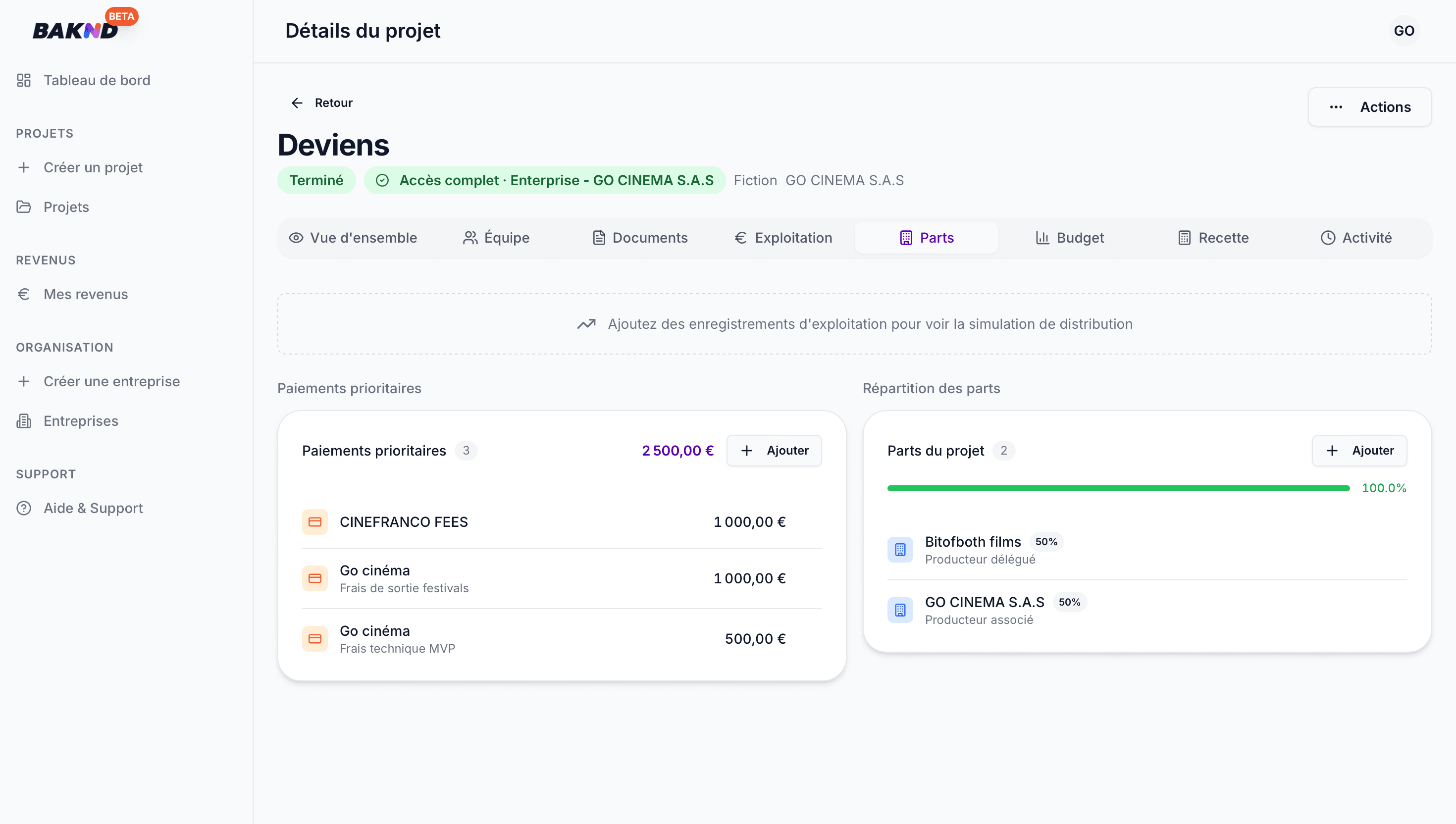Click the plus icon beside Créer une entreprise
The height and width of the screenshot is (824, 1456).
[24, 381]
